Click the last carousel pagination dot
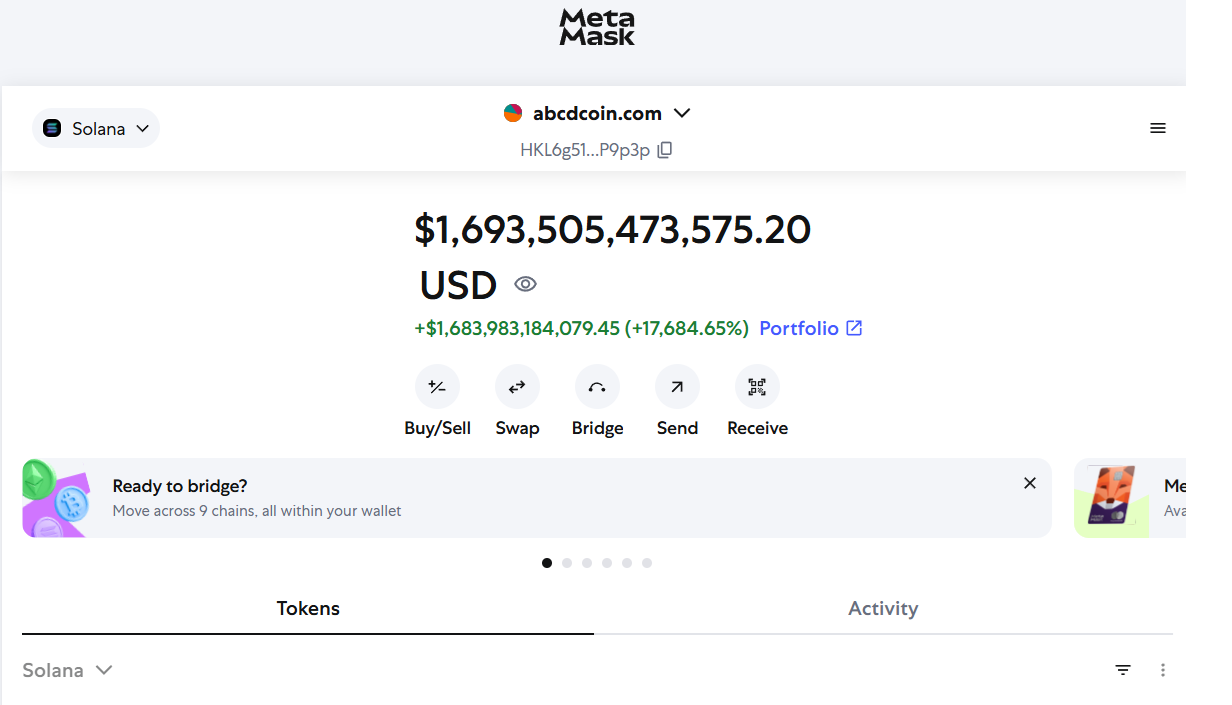 coord(647,563)
